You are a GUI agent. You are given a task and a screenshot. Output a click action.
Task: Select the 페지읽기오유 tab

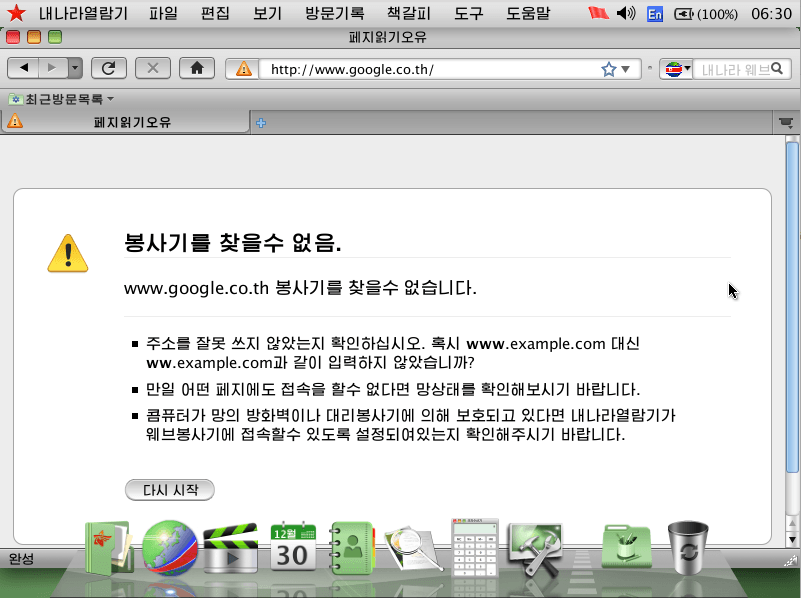125,122
